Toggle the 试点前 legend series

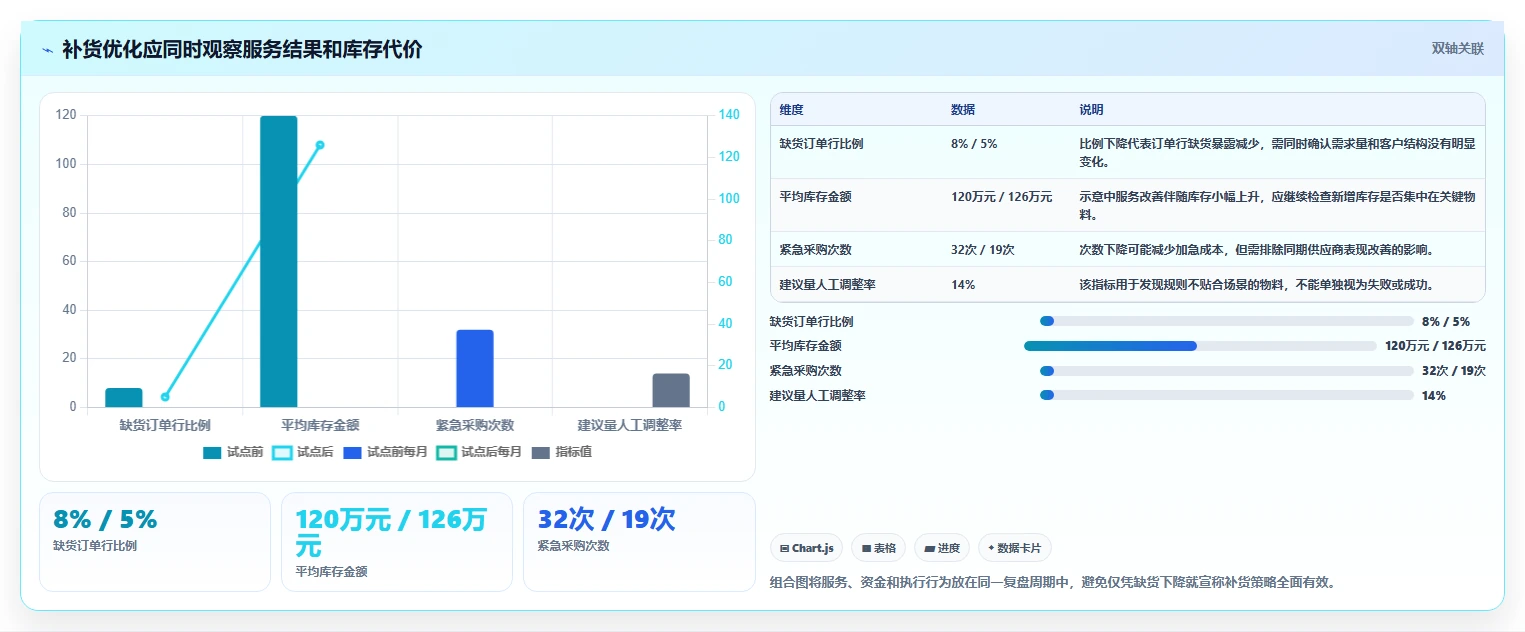pyautogui.click(x=232, y=452)
